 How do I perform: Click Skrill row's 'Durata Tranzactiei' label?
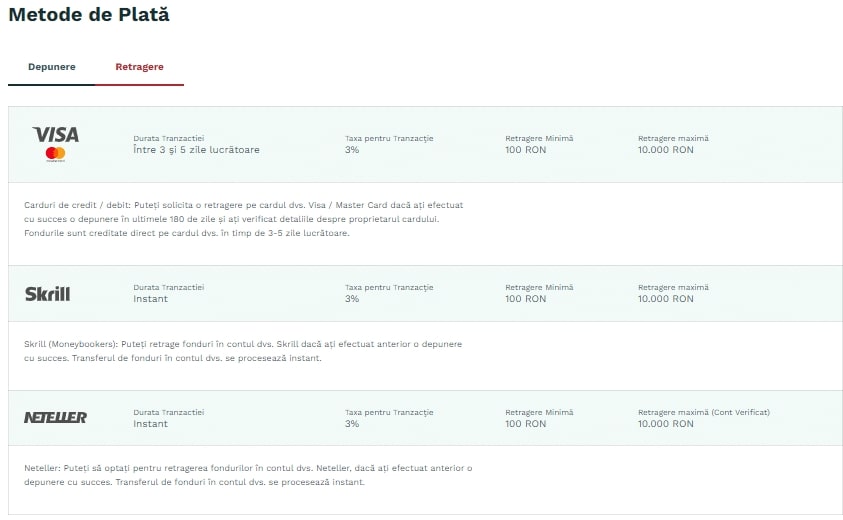(x=169, y=288)
